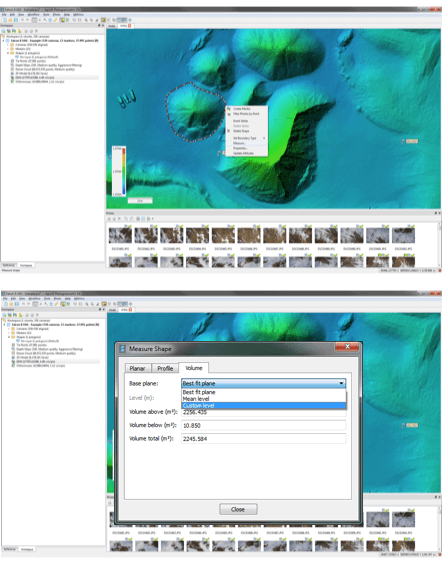Select Delete Shape in the context menu
Image resolution: width=442 pixels, height=567 pixels.
coord(247,131)
